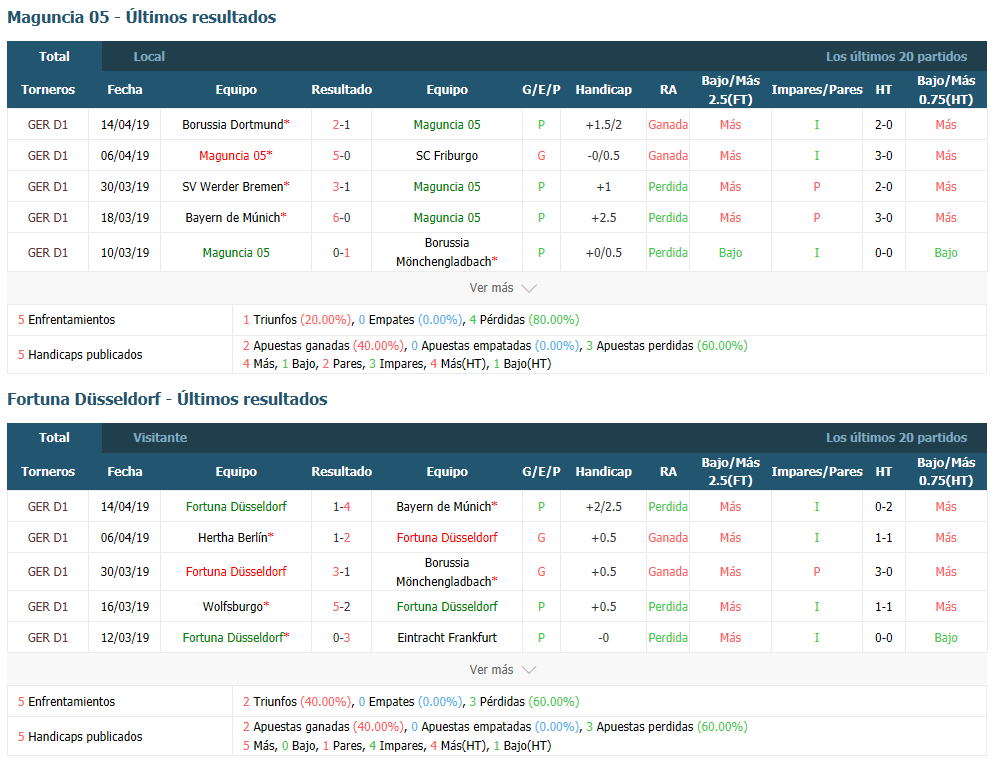Click '5 Handicaps publicados' under Fortuna table
Image resolution: width=993 pixels, height=761 pixels.
click(80, 736)
